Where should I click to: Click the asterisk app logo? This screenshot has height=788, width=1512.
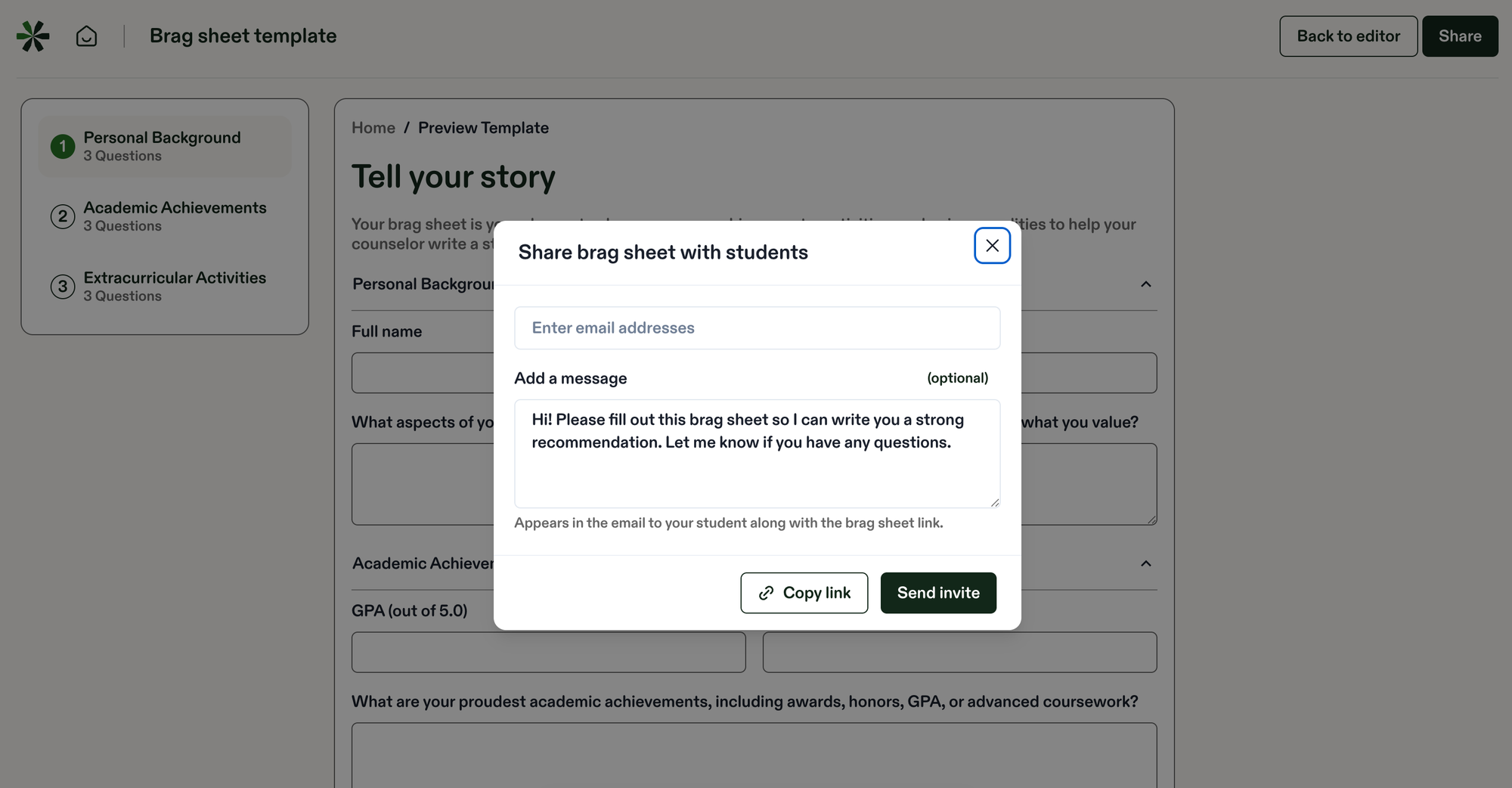(x=33, y=36)
